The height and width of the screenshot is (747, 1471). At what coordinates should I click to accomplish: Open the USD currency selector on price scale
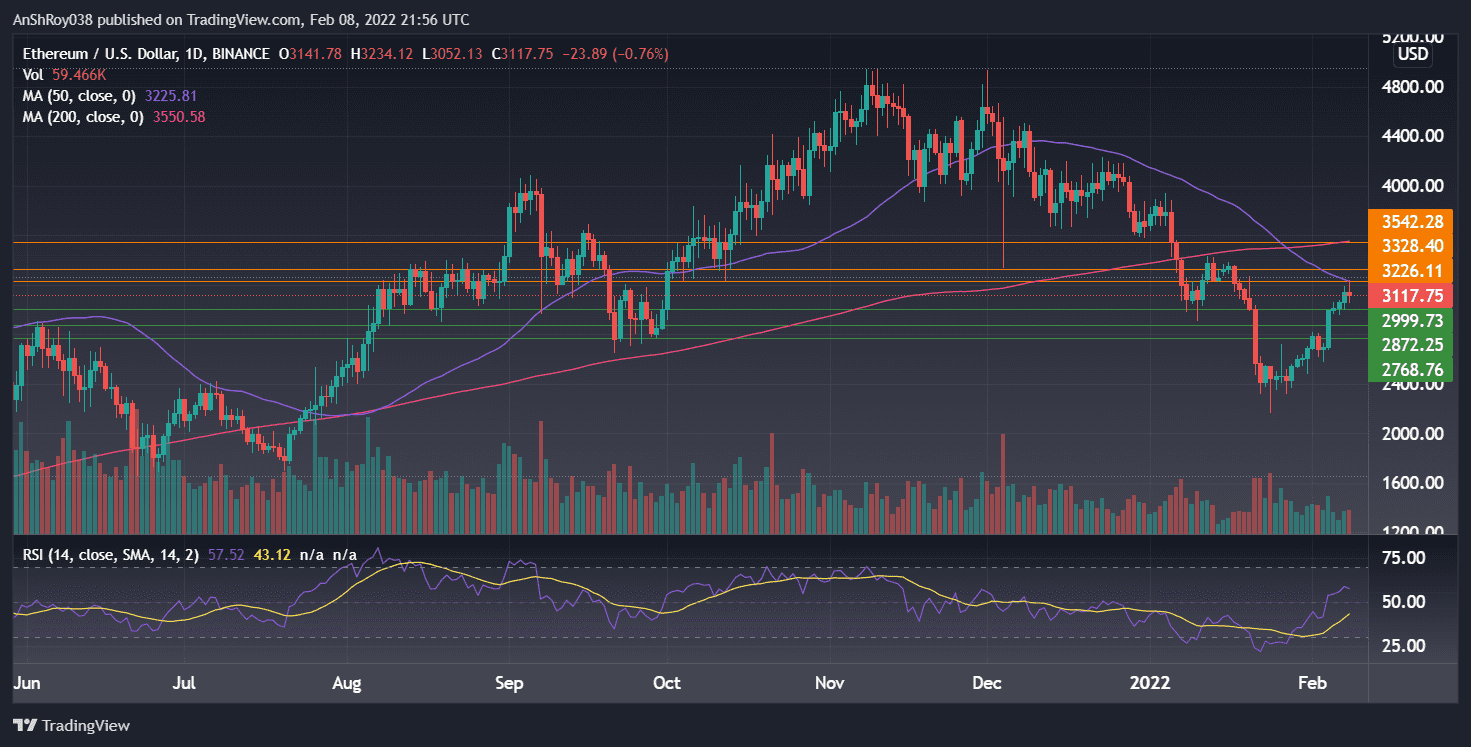click(1411, 54)
